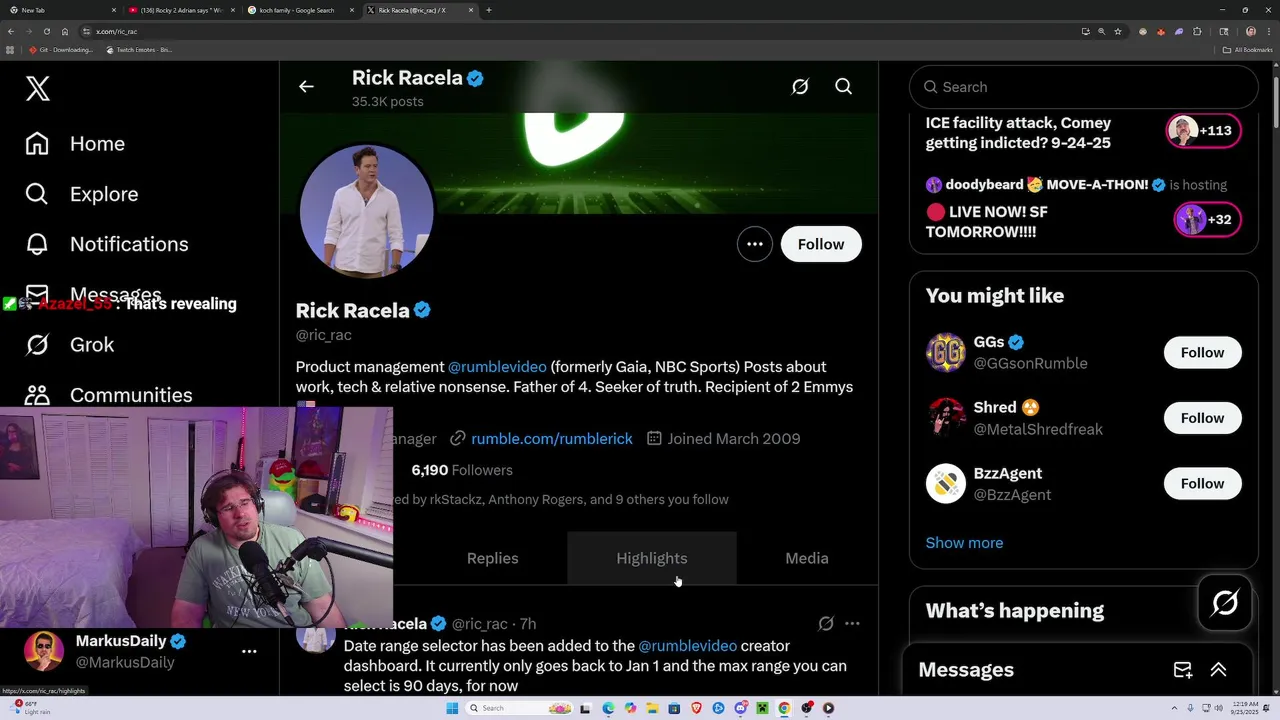This screenshot has width=1280, height=720.
Task: Click the search box on X
Action: 1084,87
